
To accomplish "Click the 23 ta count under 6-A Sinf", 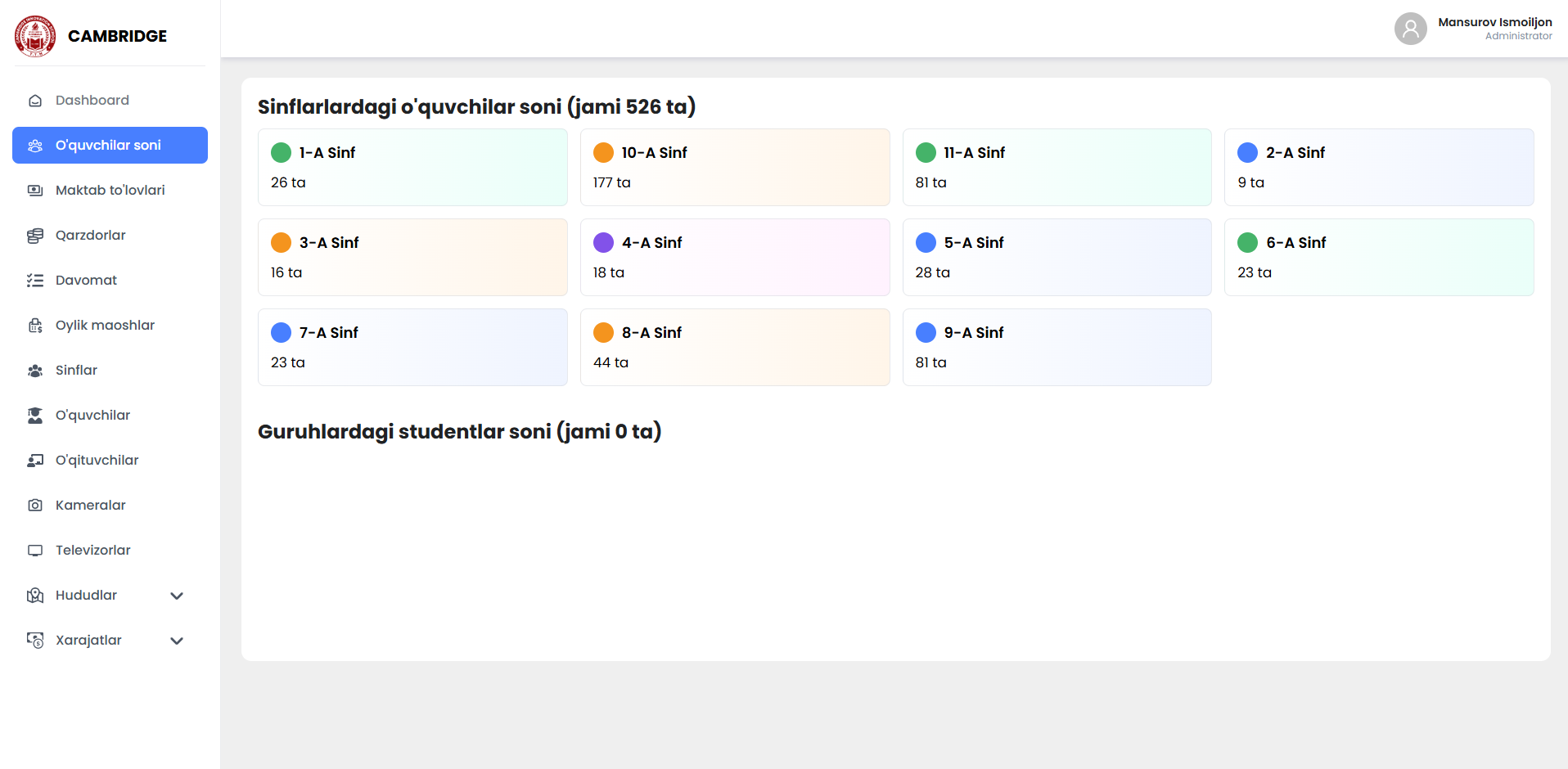I will point(1255,272).
